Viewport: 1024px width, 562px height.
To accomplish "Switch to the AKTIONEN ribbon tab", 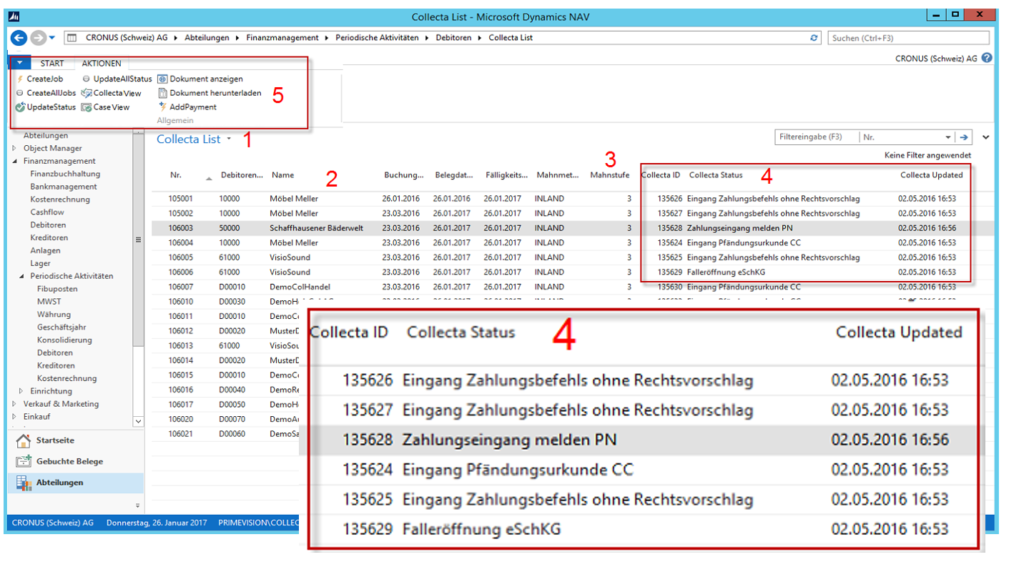I will tap(101, 63).
